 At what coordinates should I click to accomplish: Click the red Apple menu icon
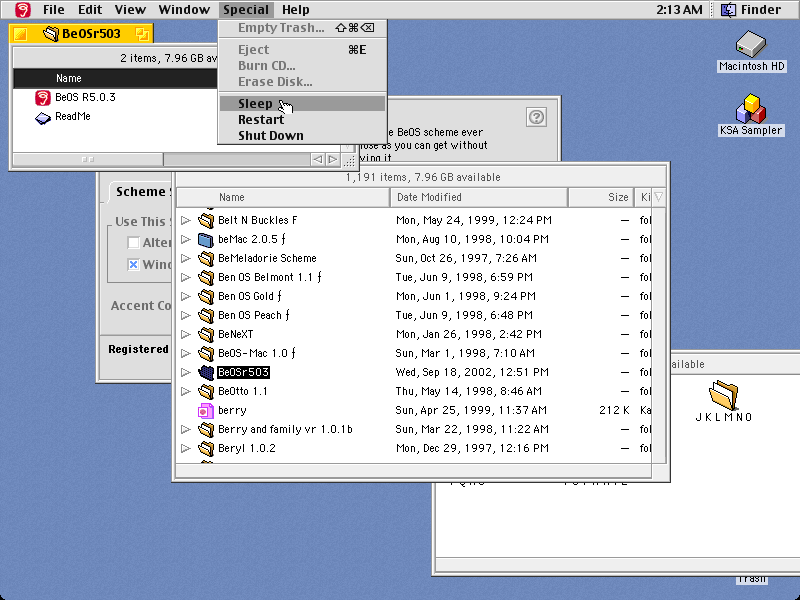click(22, 9)
